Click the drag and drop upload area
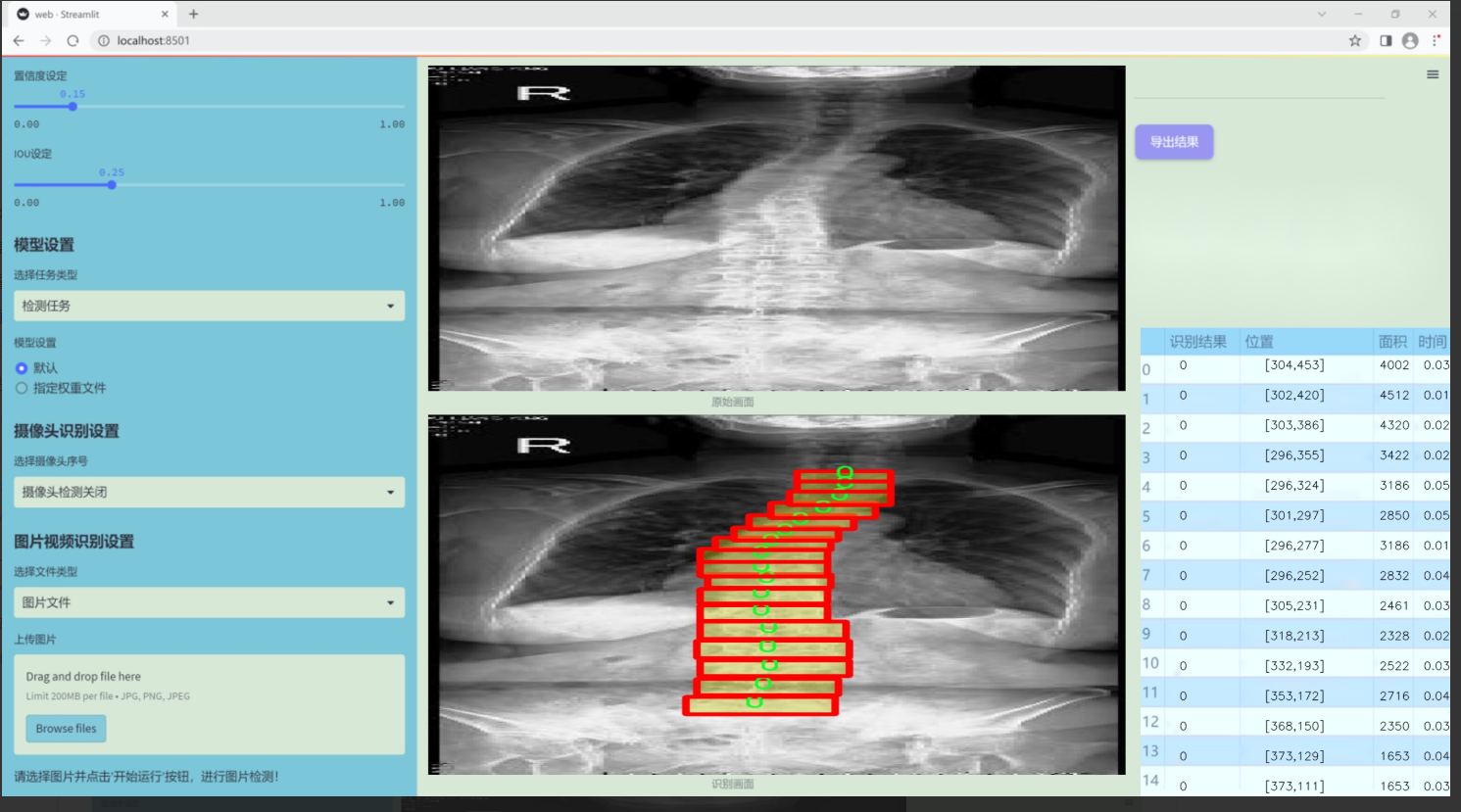This screenshot has width=1461, height=812. coord(209,704)
